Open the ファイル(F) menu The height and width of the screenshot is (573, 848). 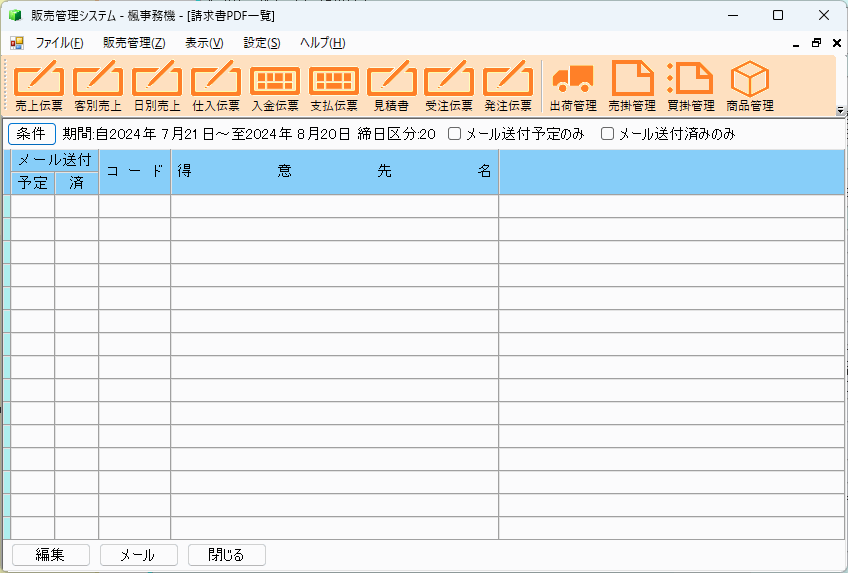click(x=59, y=43)
